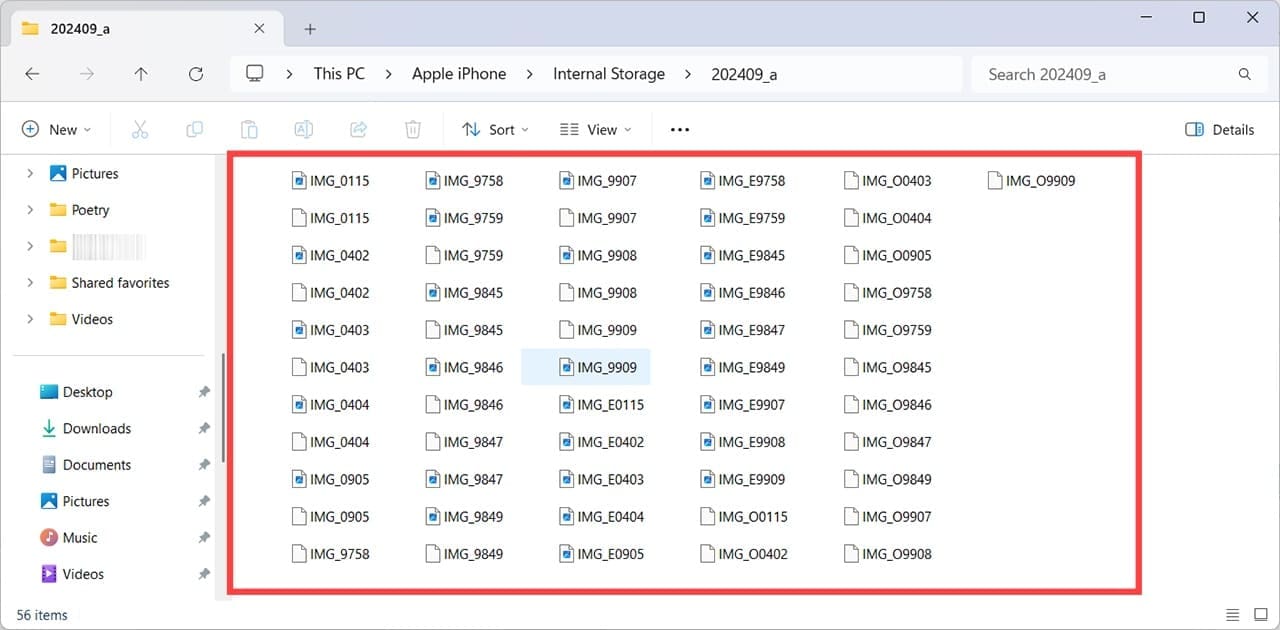Select file IMG_O9759

click(887, 330)
